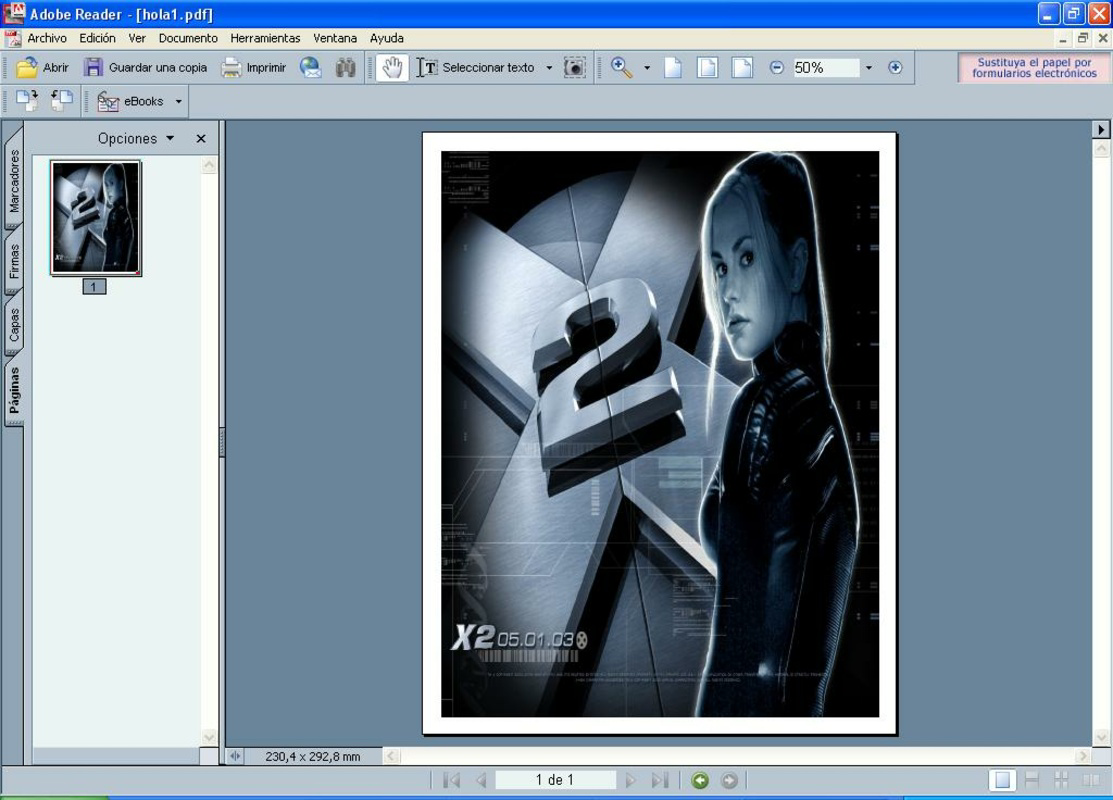This screenshot has width=1113, height=800.
Task: Select continuous facing layout toggle
Action: tap(1061, 780)
